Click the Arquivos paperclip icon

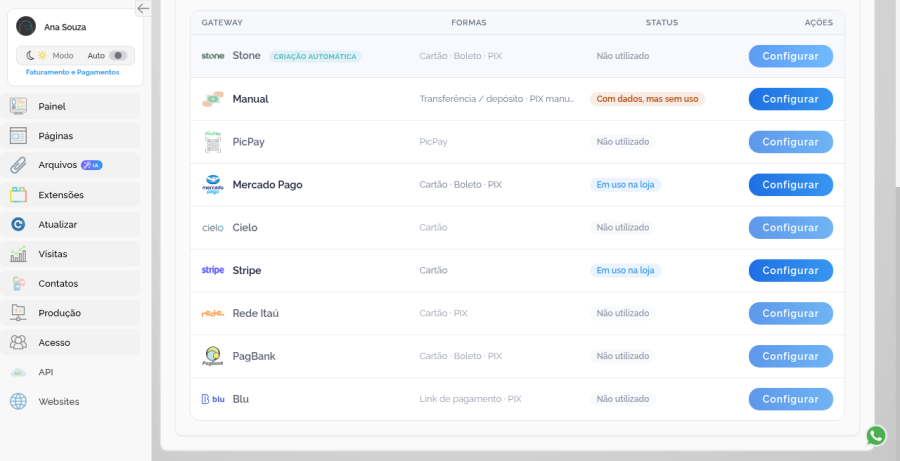coord(18,165)
